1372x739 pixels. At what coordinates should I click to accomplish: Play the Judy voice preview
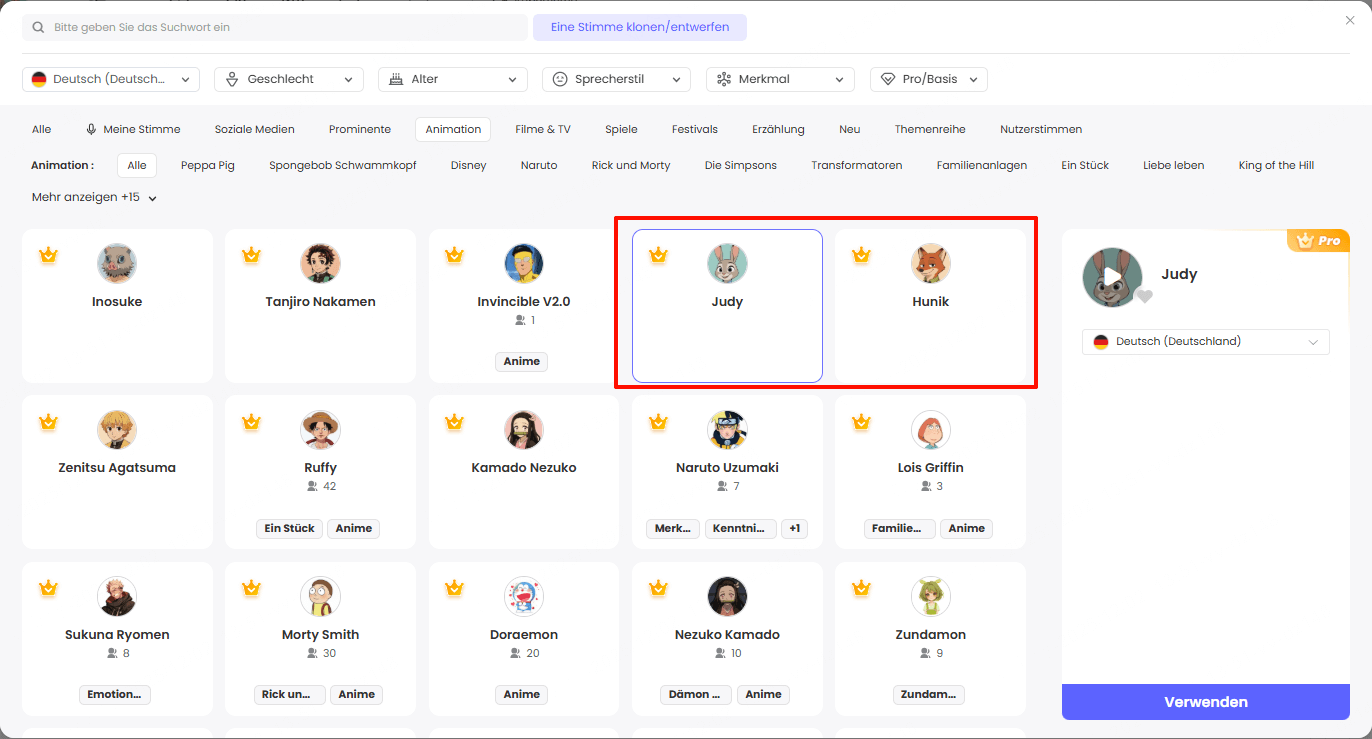[x=1112, y=277]
